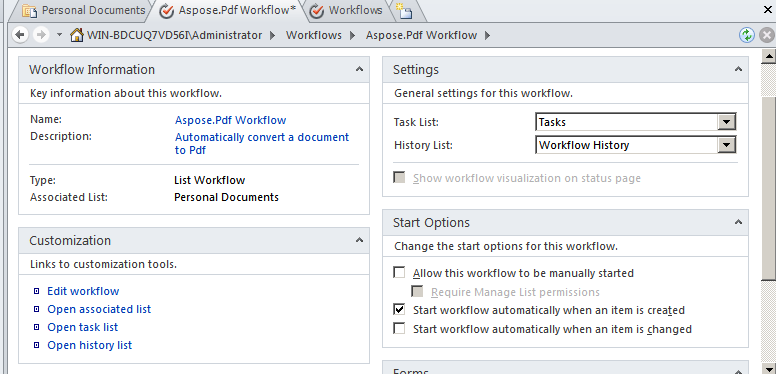Image resolution: width=776 pixels, height=374 pixels.
Task: Click the Open history list link
Action: [x=90, y=345]
